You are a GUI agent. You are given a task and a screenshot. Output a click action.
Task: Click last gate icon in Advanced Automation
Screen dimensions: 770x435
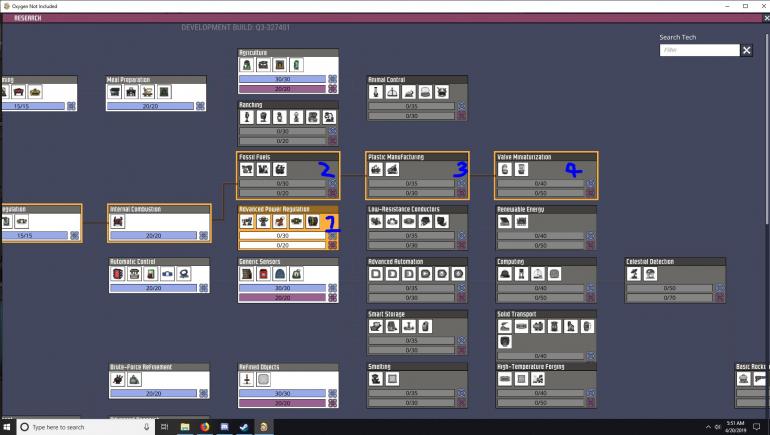click(458, 274)
